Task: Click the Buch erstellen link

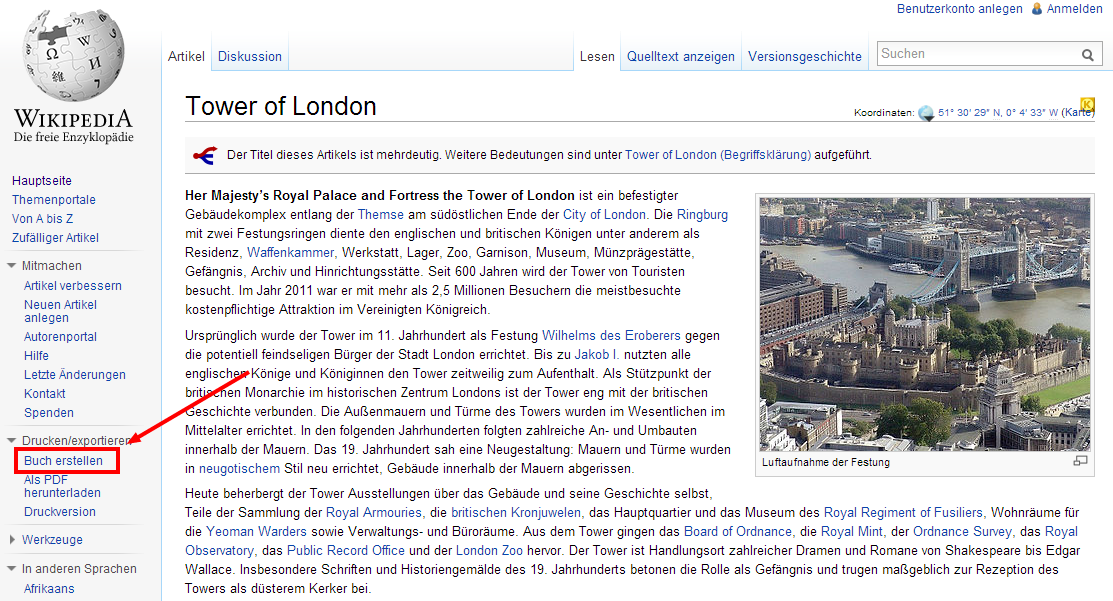Action: point(63,461)
